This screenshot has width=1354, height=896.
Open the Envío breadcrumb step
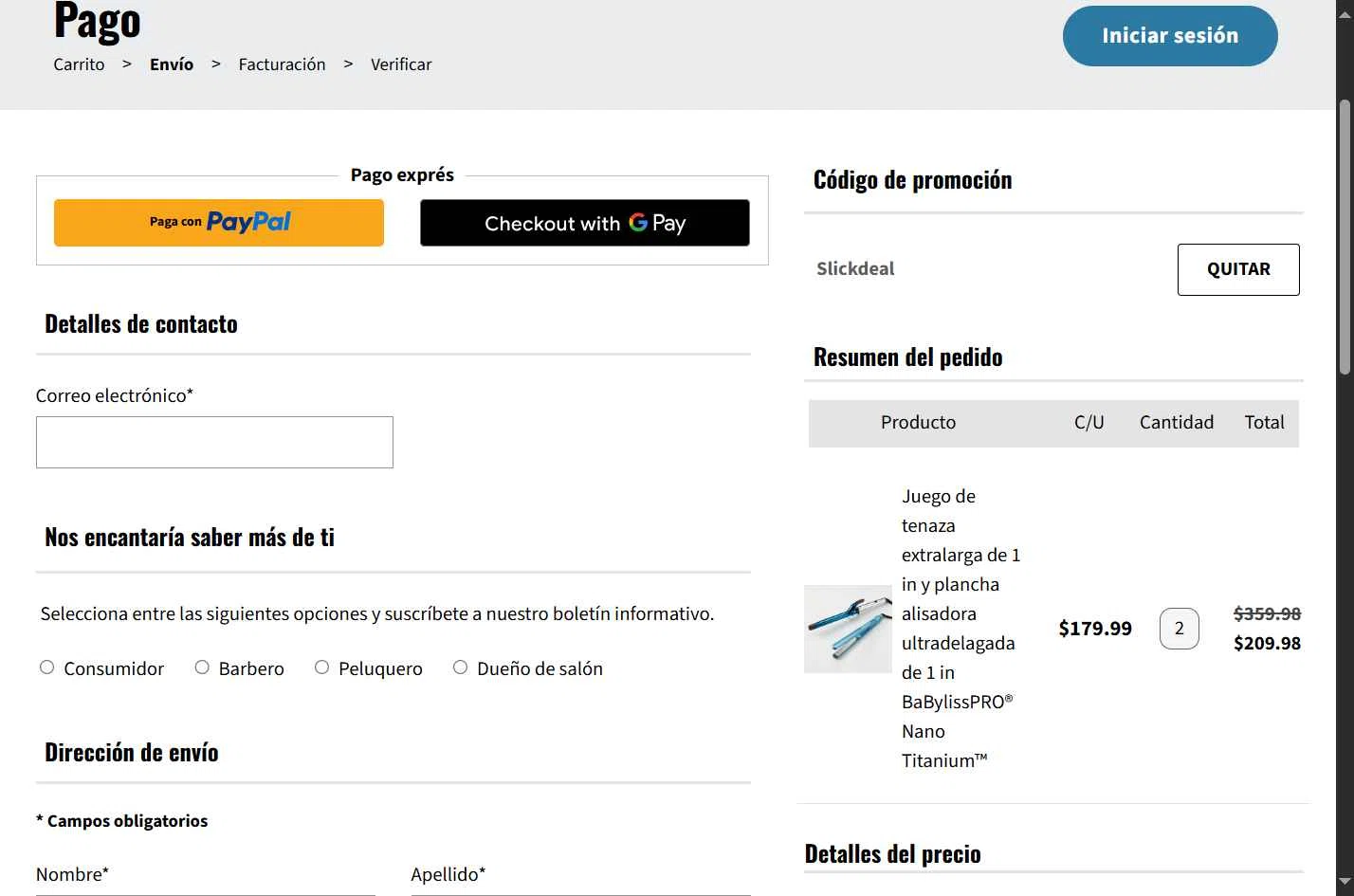172,64
